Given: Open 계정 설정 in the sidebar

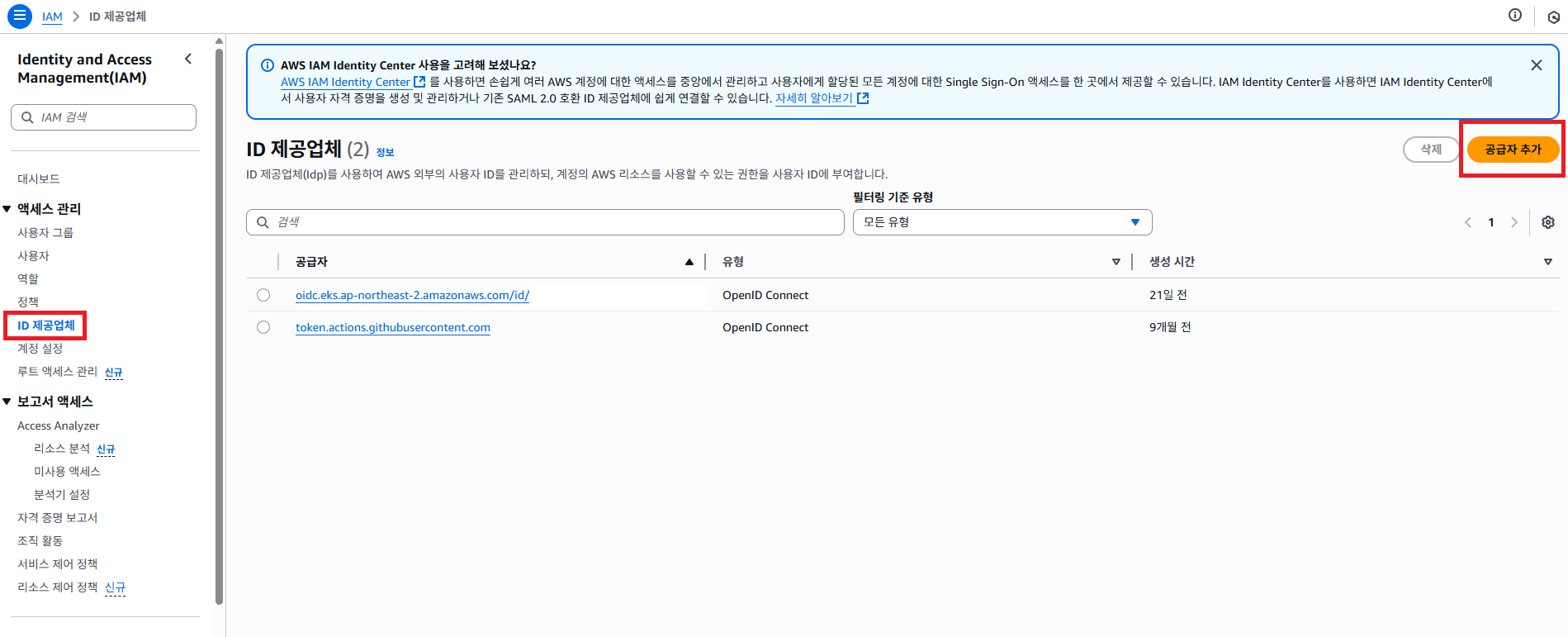Looking at the screenshot, I should click(x=40, y=348).
